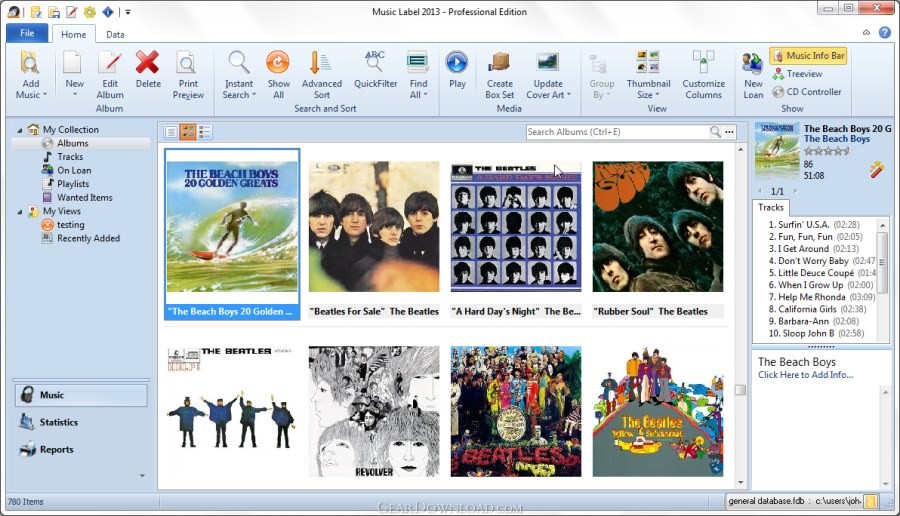This screenshot has width=900, height=516.
Task: Expand the navigation pane options arrow
Action: (x=142, y=475)
